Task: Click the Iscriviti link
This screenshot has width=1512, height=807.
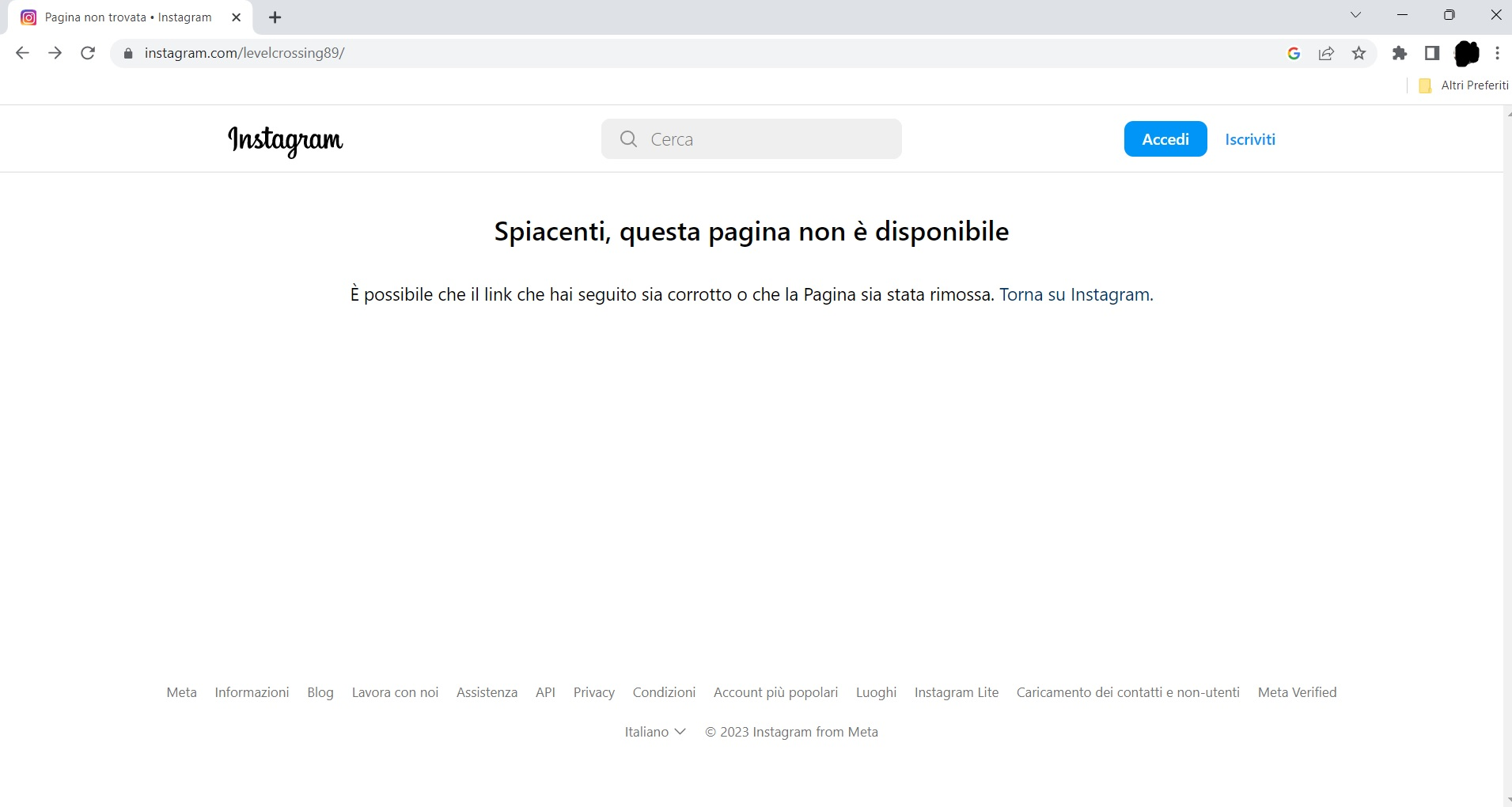Action: click(x=1249, y=139)
